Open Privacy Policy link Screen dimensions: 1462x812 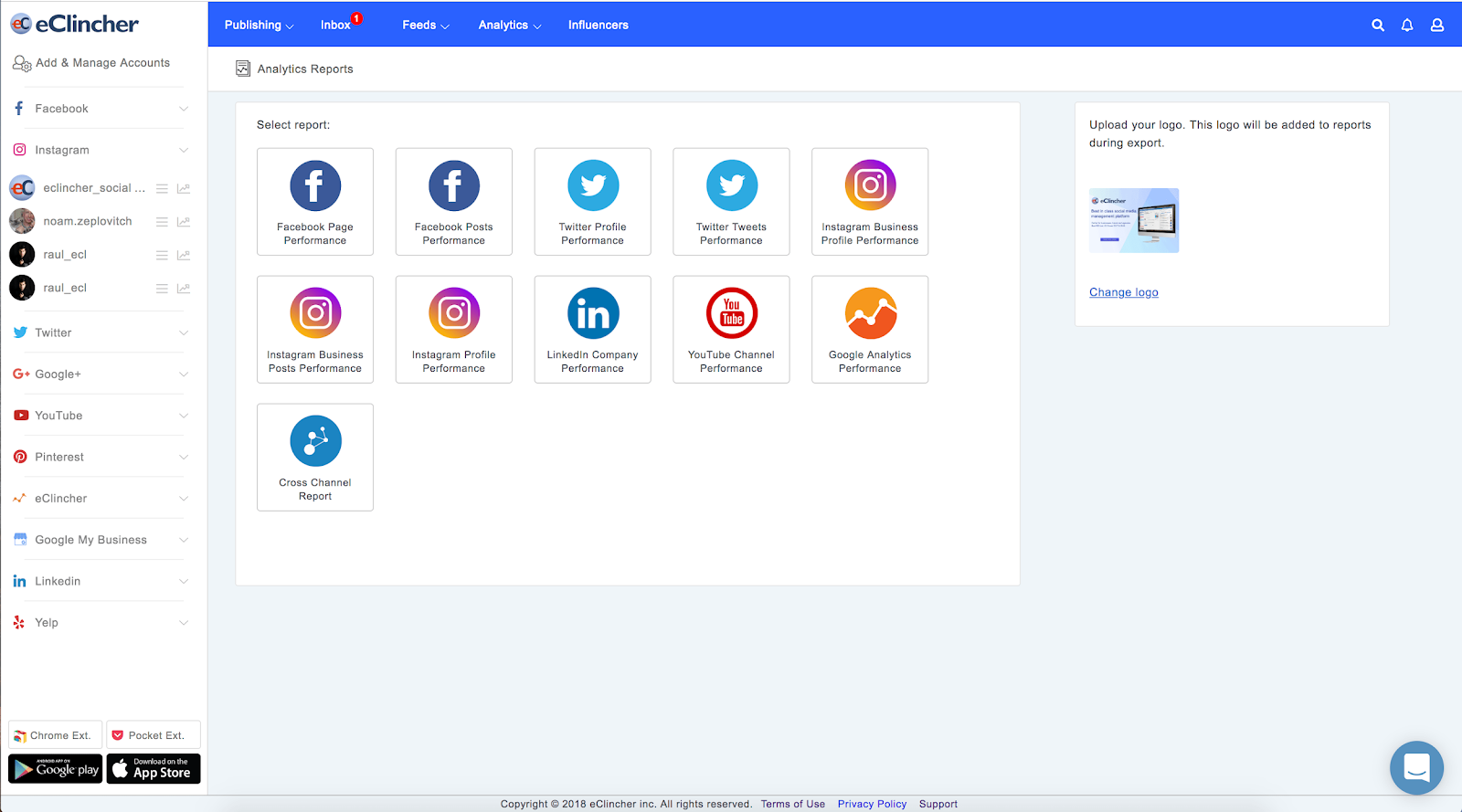coord(873,804)
